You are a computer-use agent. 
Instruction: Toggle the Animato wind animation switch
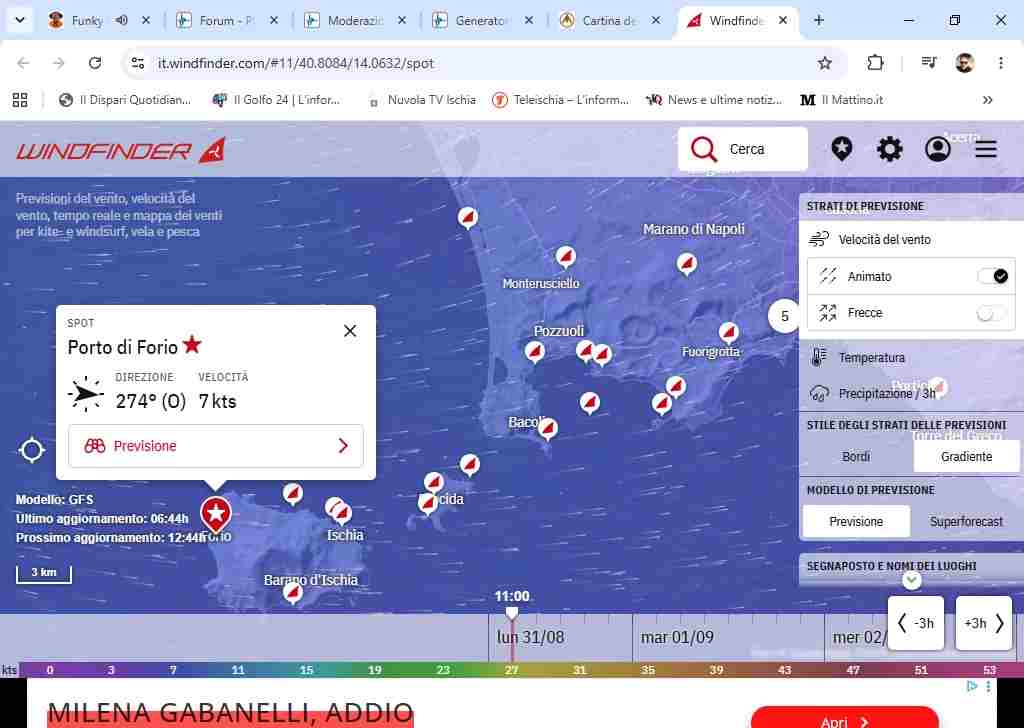click(x=993, y=276)
